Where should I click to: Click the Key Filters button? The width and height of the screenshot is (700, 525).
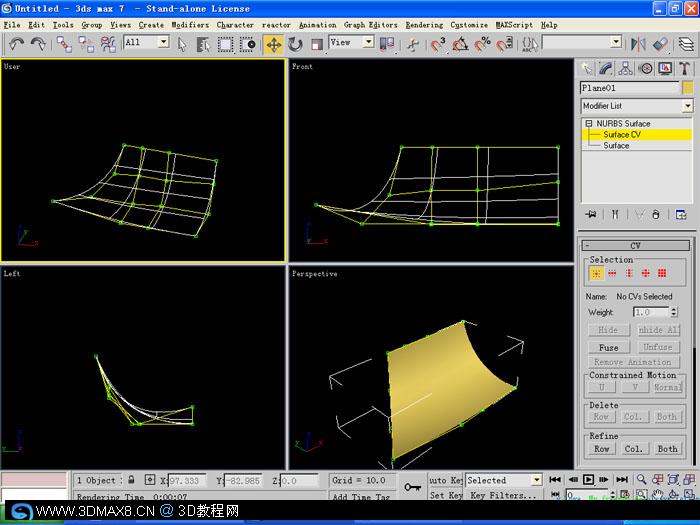tap(503, 495)
